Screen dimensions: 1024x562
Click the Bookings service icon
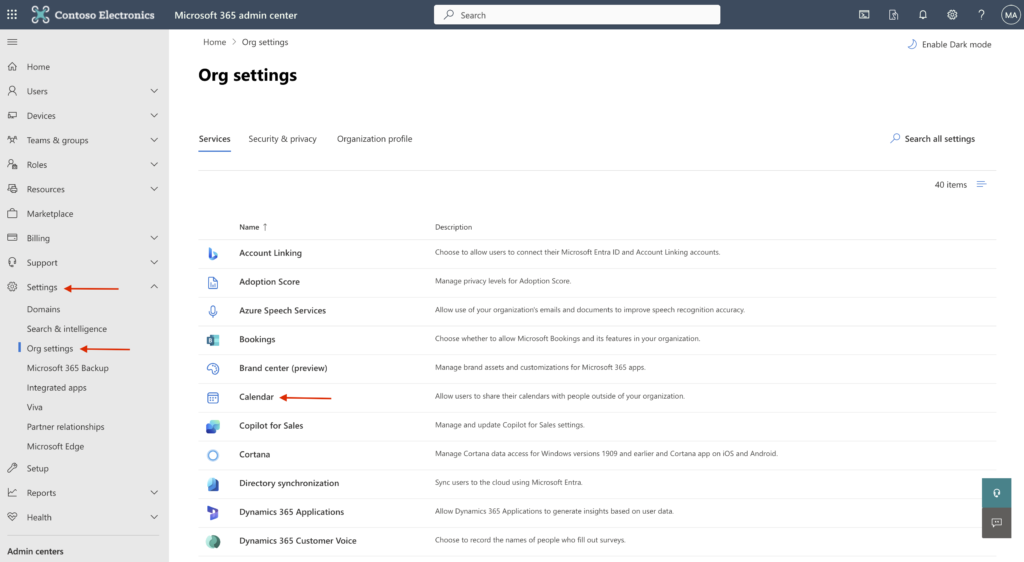(x=213, y=340)
